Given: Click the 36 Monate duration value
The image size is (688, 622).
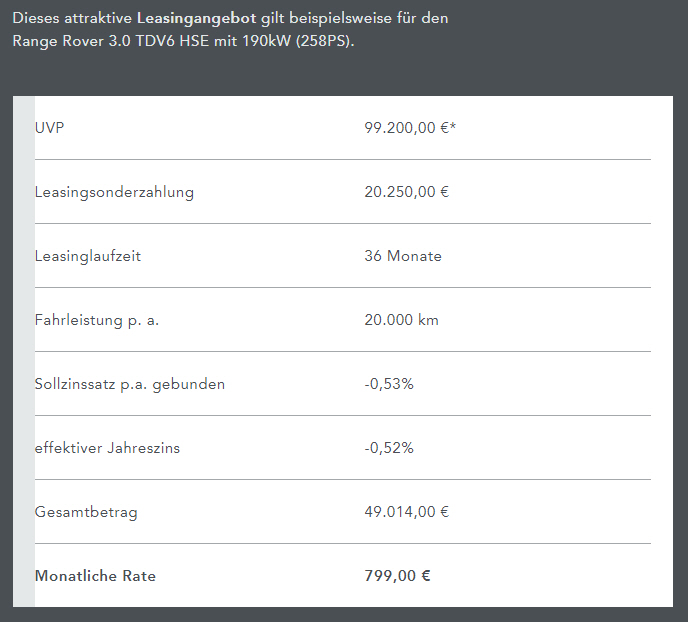Looking at the screenshot, I should point(403,256).
